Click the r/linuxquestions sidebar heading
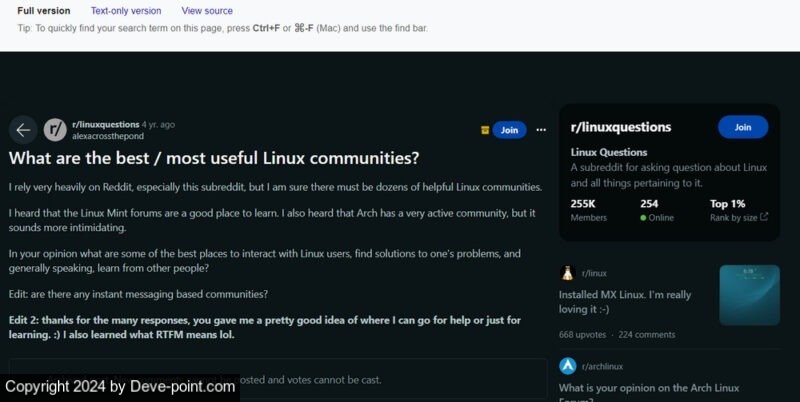The height and width of the screenshot is (402, 800). click(620, 127)
